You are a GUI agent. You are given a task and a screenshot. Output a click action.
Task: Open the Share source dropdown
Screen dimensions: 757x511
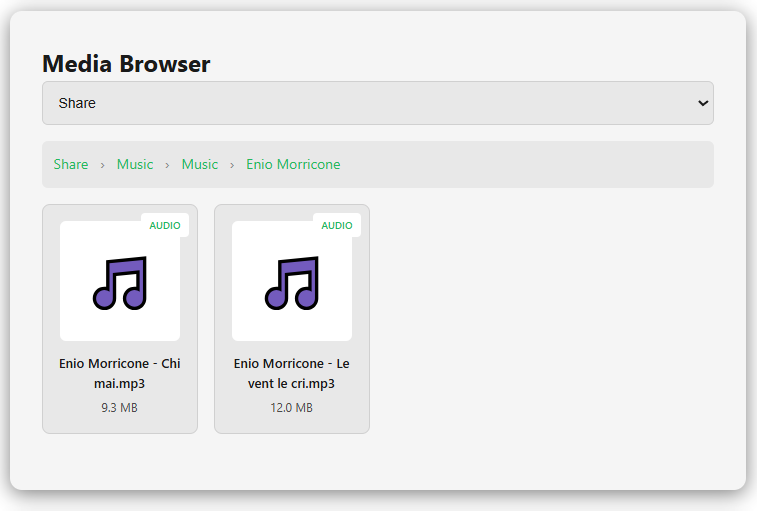(x=377, y=103)
